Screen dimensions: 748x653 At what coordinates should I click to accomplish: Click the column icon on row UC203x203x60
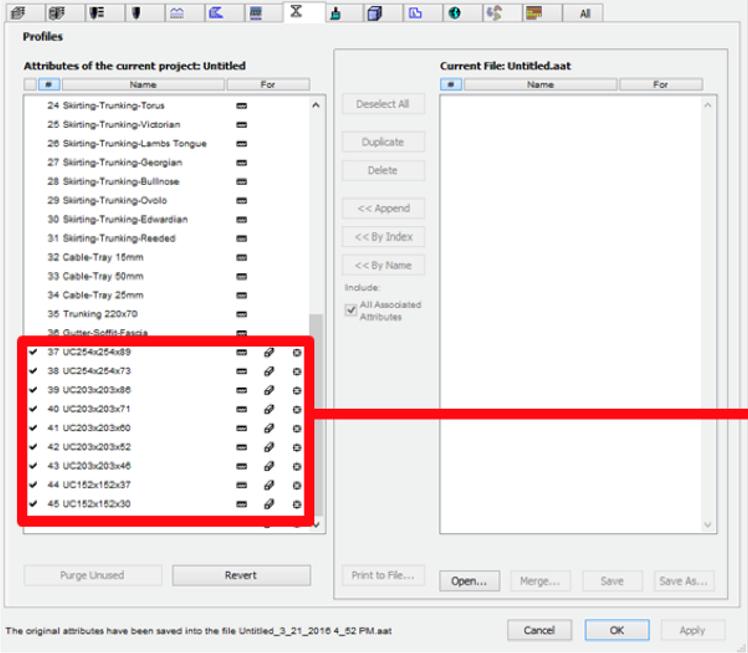click(x=297, y=428)
